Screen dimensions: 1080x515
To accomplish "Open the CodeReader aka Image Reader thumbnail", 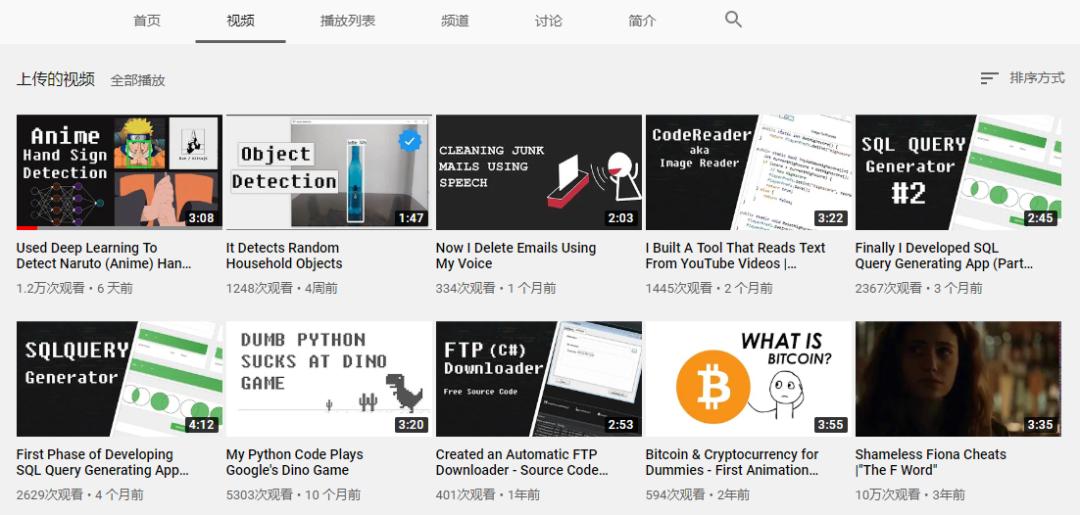I will 749,172.
